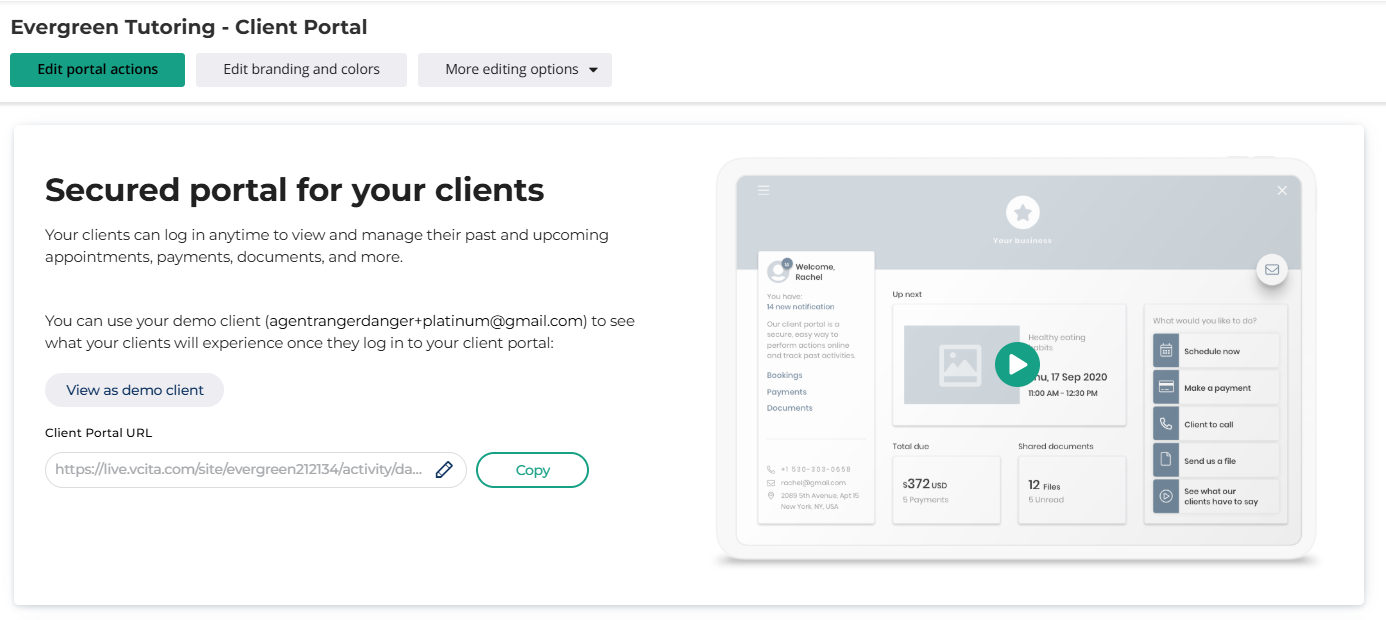Viewport: 1386px width, 620px height.
Task: Click the play-circle icon beside See what our clients have to say
Action: 1165,496
